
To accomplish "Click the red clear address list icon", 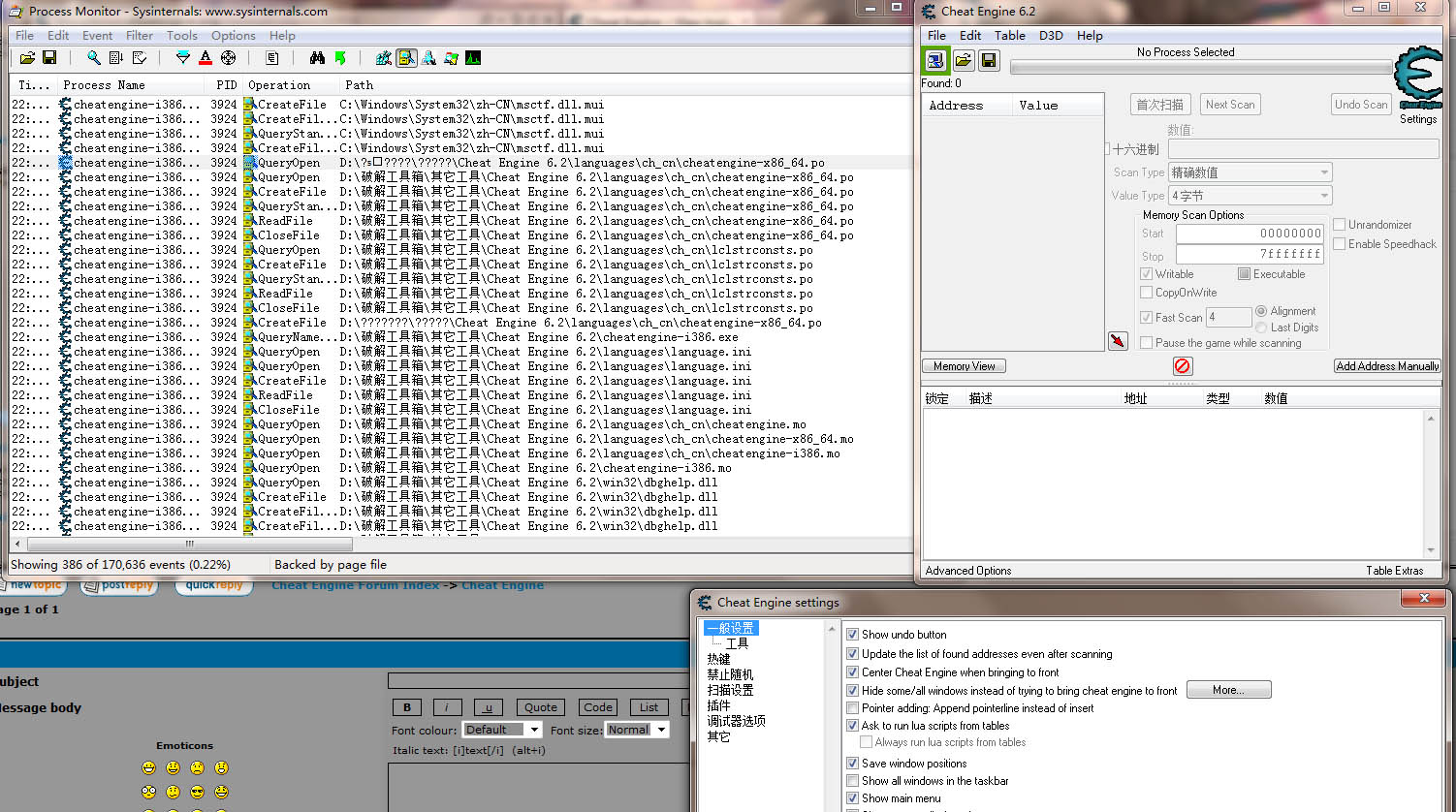I will pyautogui.click(x=1182, y=366).
